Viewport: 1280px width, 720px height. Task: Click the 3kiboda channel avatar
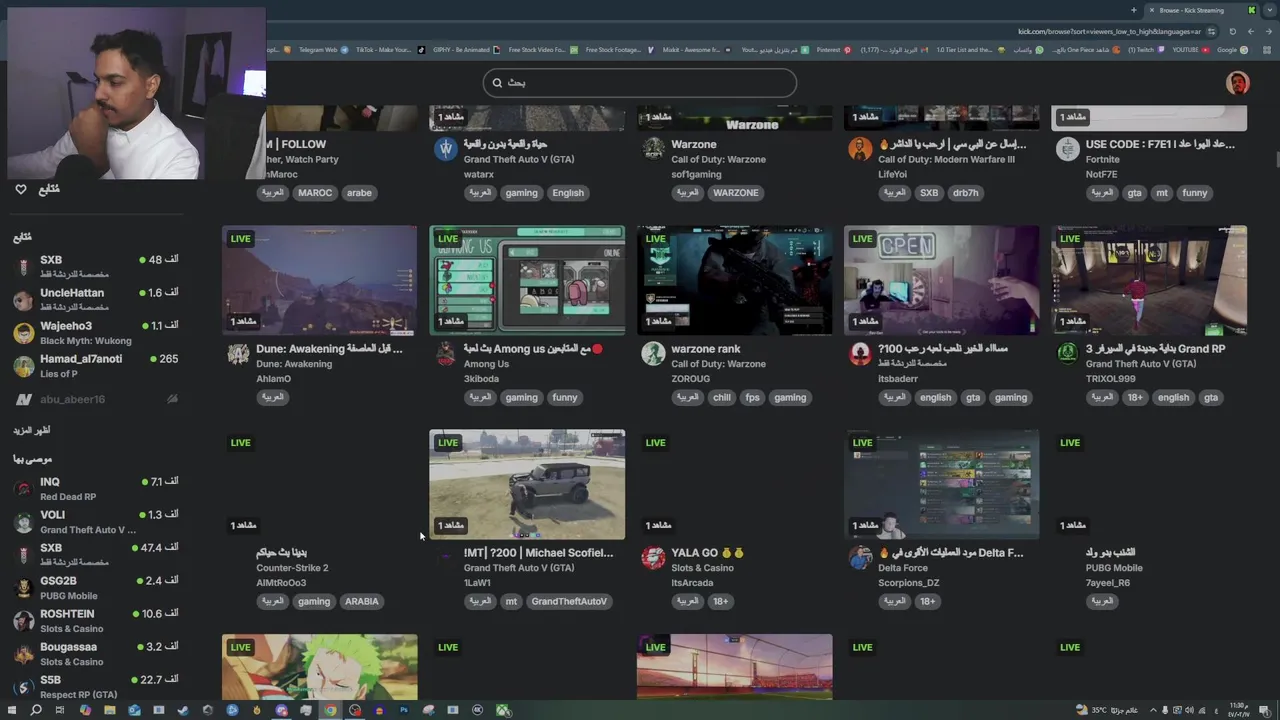(446, 355)
